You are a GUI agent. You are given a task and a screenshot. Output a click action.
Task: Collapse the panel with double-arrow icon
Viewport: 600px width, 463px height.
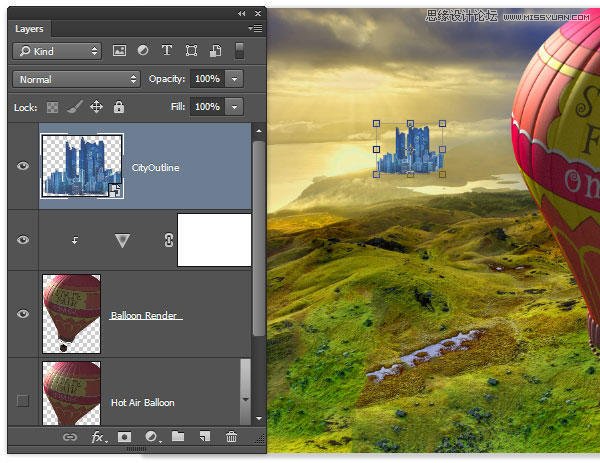tap(241, 13)
